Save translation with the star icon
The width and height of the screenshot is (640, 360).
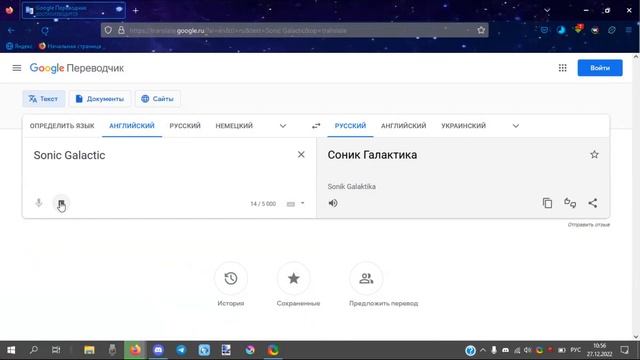pos(594,155)
